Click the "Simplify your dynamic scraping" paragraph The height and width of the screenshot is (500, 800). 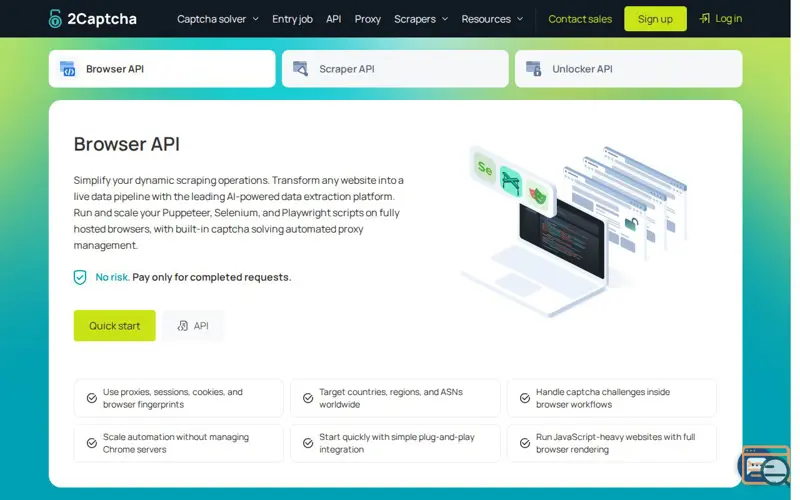click(x=239, y=212)
